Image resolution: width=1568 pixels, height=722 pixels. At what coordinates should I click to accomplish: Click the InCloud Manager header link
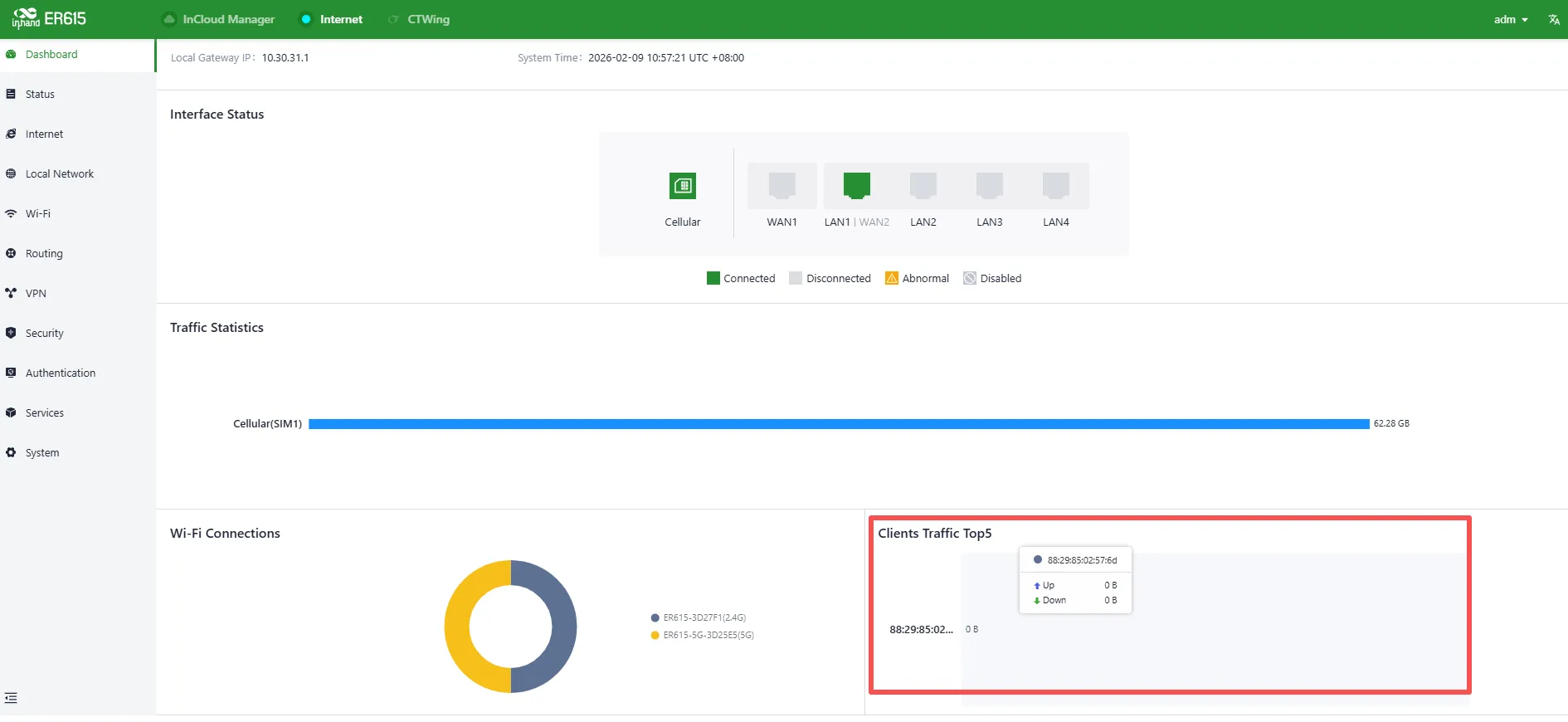(x=228, y=19)
